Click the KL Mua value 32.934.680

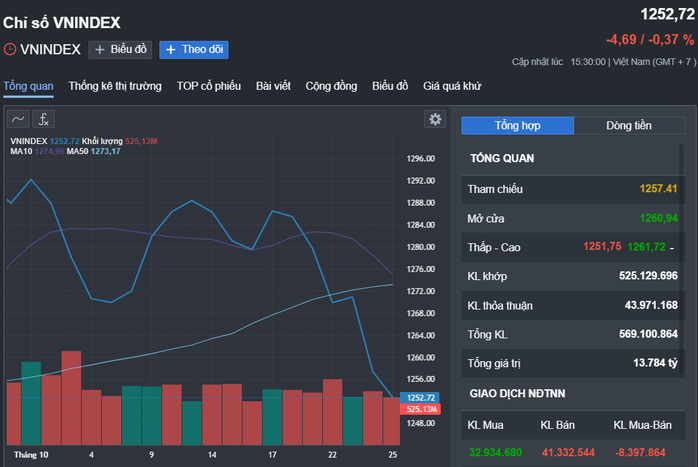(495, 453)
